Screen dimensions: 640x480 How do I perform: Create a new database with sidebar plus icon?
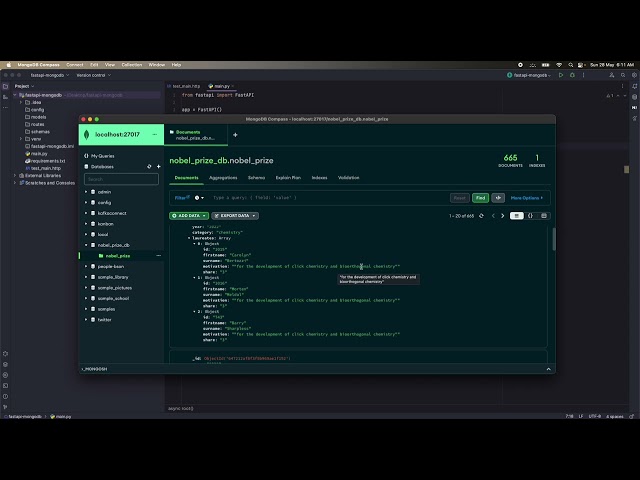(x=158, y=167)
